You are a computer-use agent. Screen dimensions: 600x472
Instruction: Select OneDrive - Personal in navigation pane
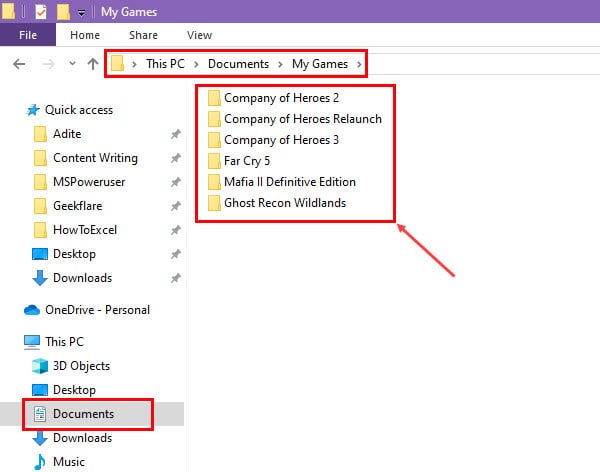tap(98, 310)
